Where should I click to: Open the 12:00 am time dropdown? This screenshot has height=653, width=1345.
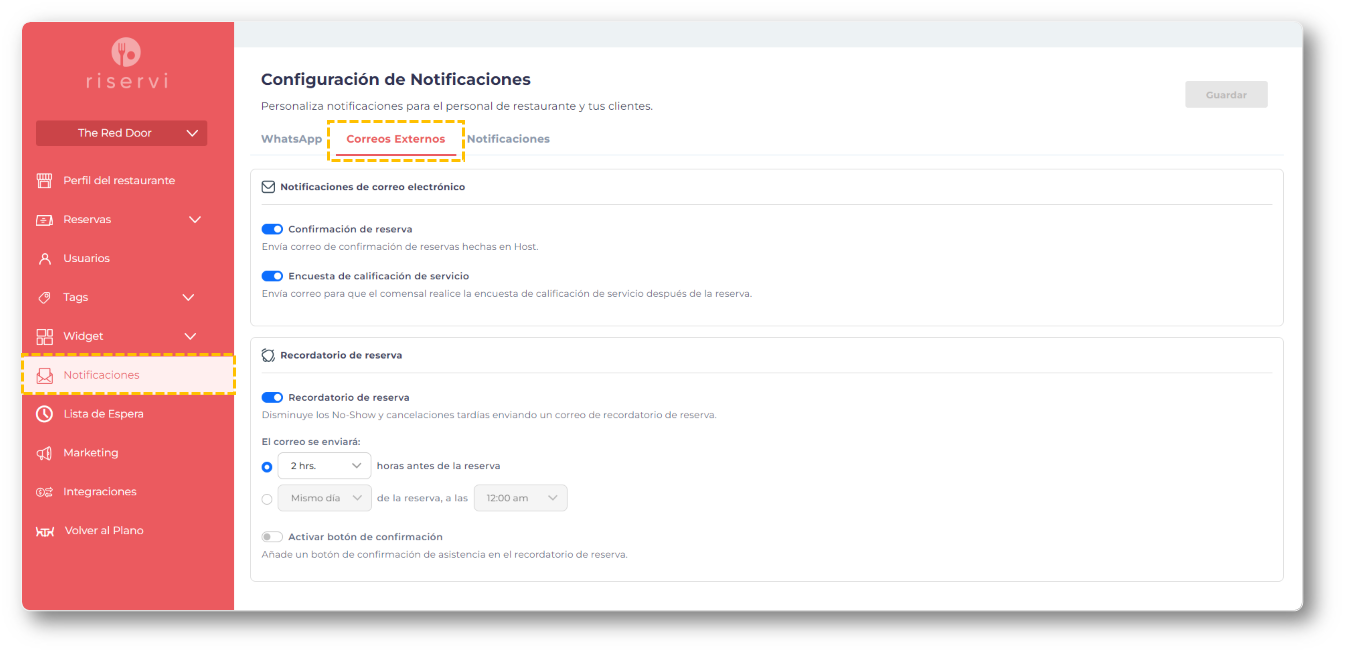point(520,498)
